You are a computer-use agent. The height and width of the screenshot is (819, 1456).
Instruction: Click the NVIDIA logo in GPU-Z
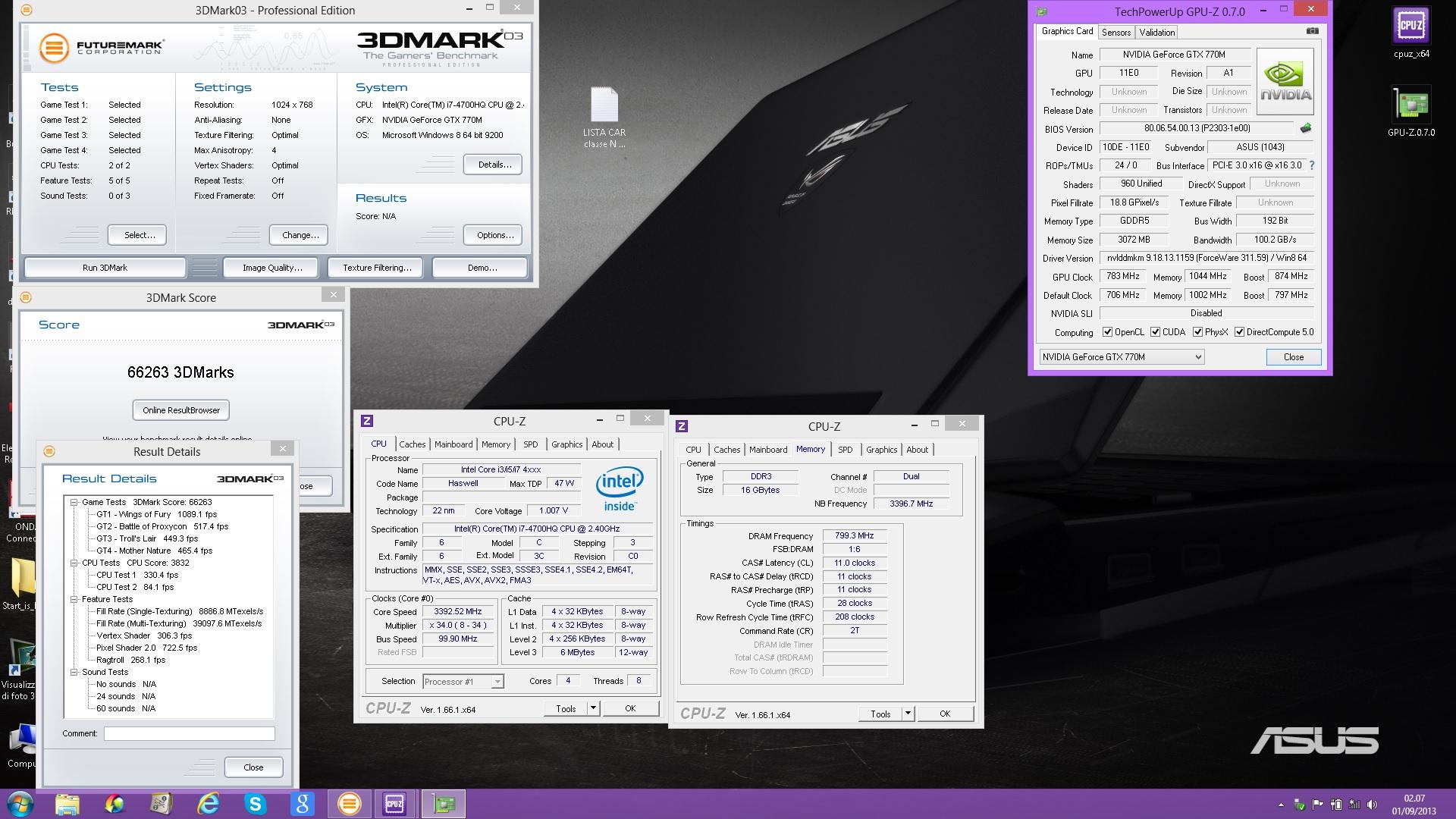1285,82
